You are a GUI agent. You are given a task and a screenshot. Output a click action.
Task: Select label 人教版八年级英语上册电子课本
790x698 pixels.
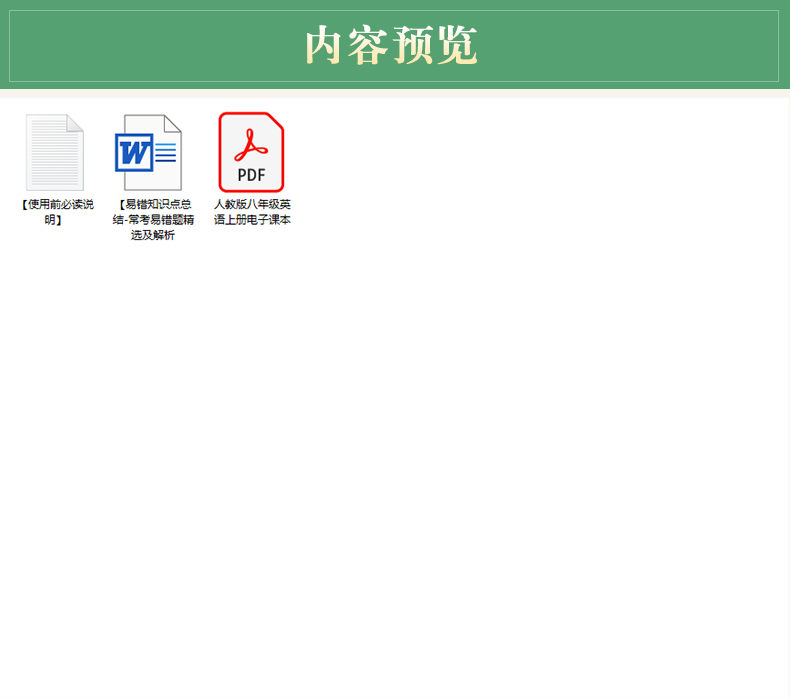point(252,212)
